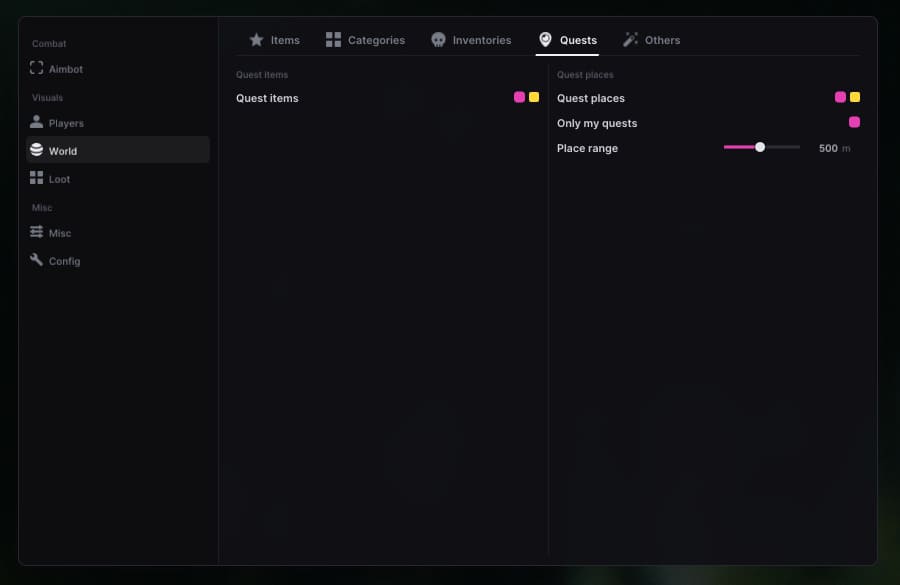Open the Quest items yellow color swatch

click(x=534, y=97)
